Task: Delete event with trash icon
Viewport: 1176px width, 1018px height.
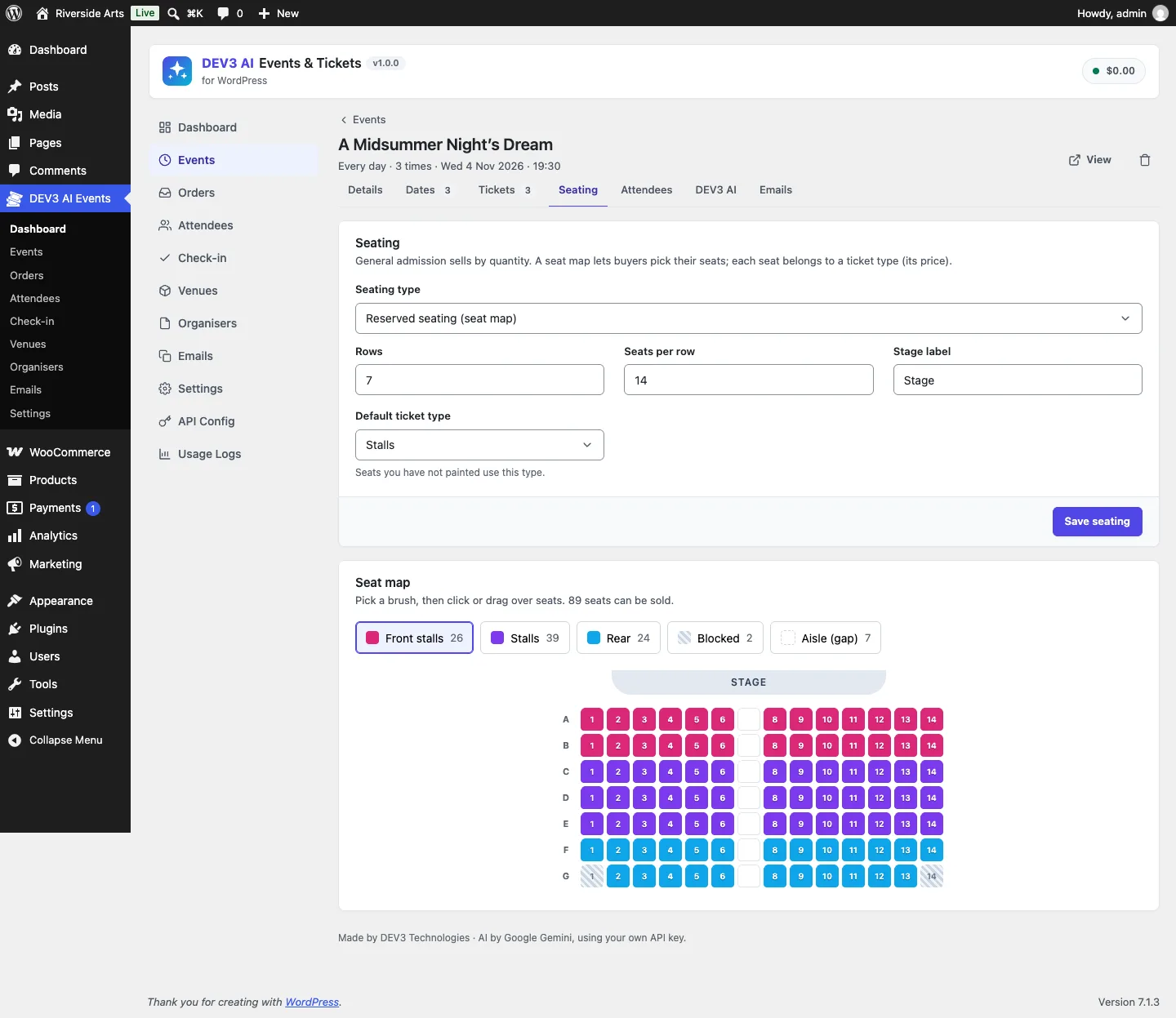Action: 1145,160
